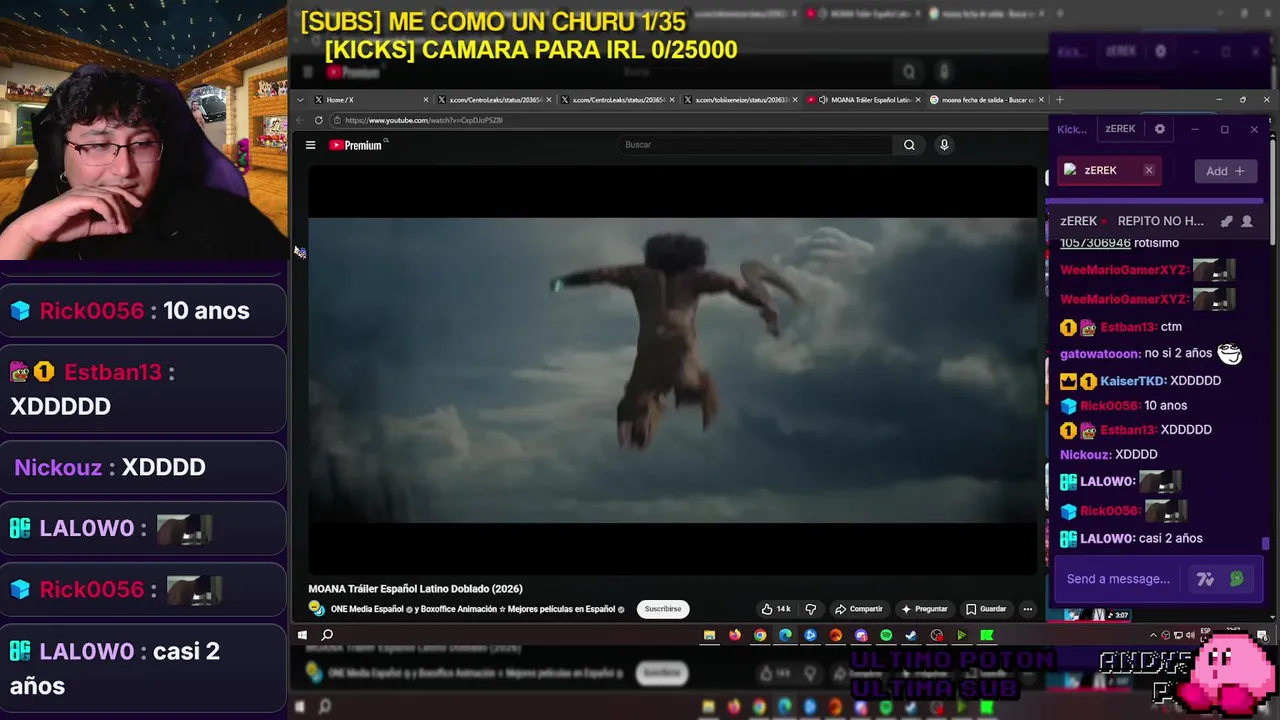Open the pin icon in chat header
The width and height of the screenshot is (1280, 720).
(1226, 221)
